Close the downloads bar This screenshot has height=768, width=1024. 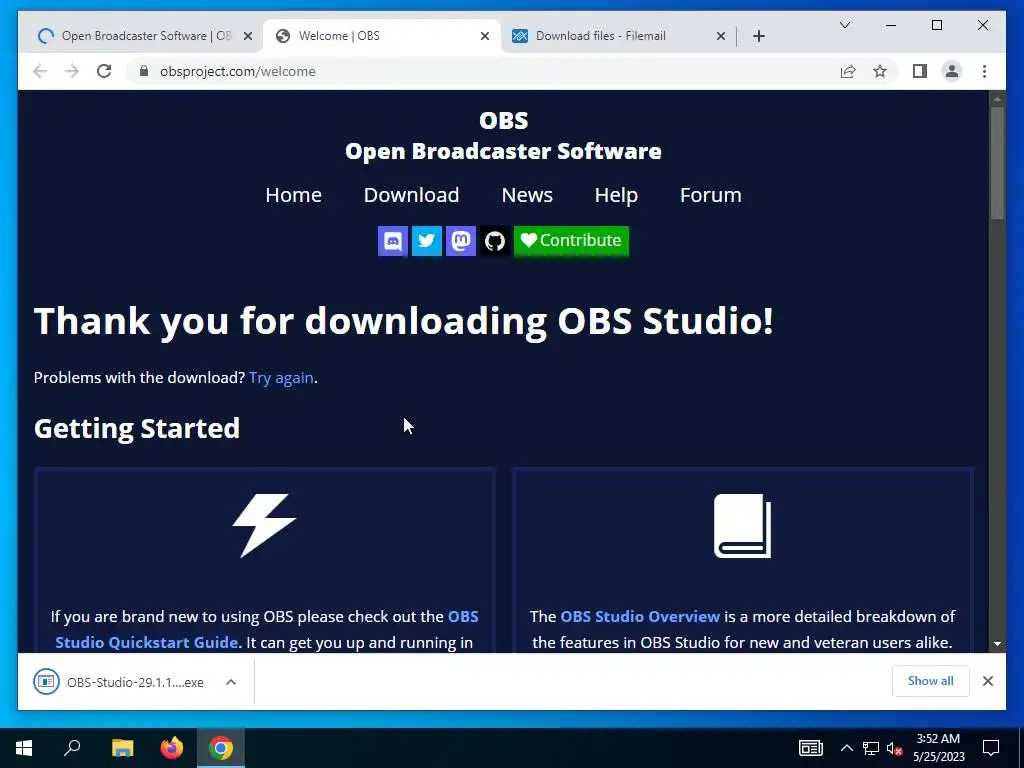click(x=987, y=681)
